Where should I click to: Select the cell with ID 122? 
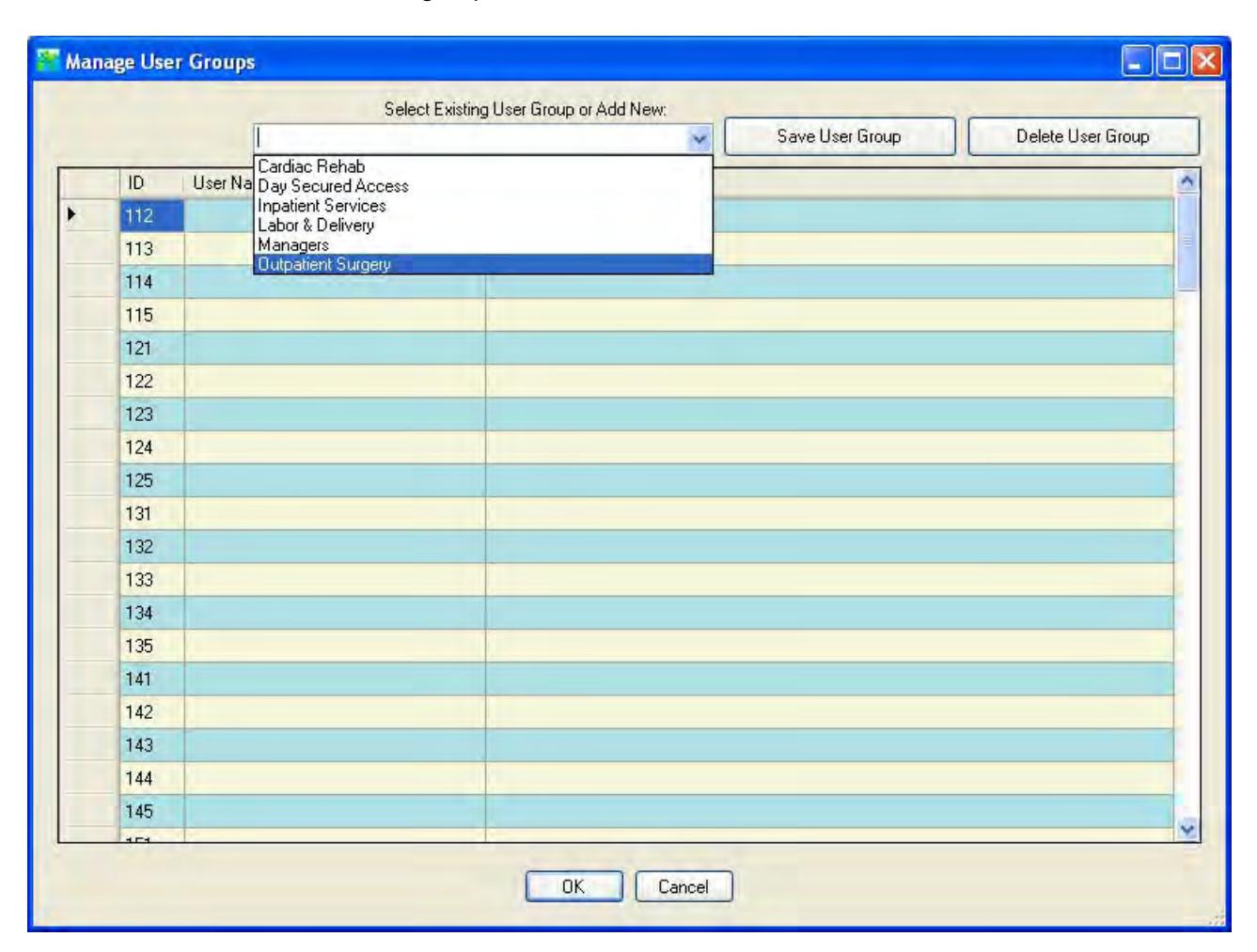point(152,381)
